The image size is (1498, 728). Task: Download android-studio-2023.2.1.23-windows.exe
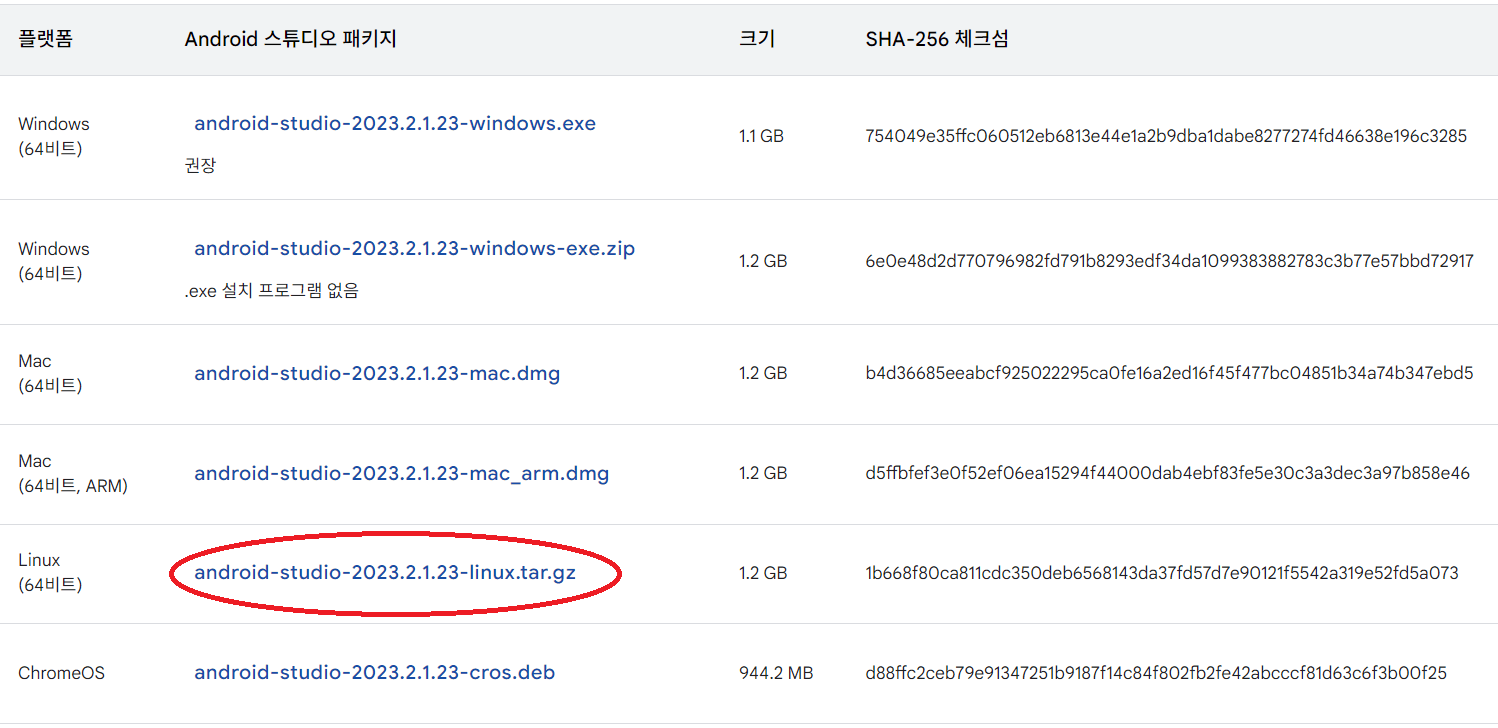tap(395, 124)
